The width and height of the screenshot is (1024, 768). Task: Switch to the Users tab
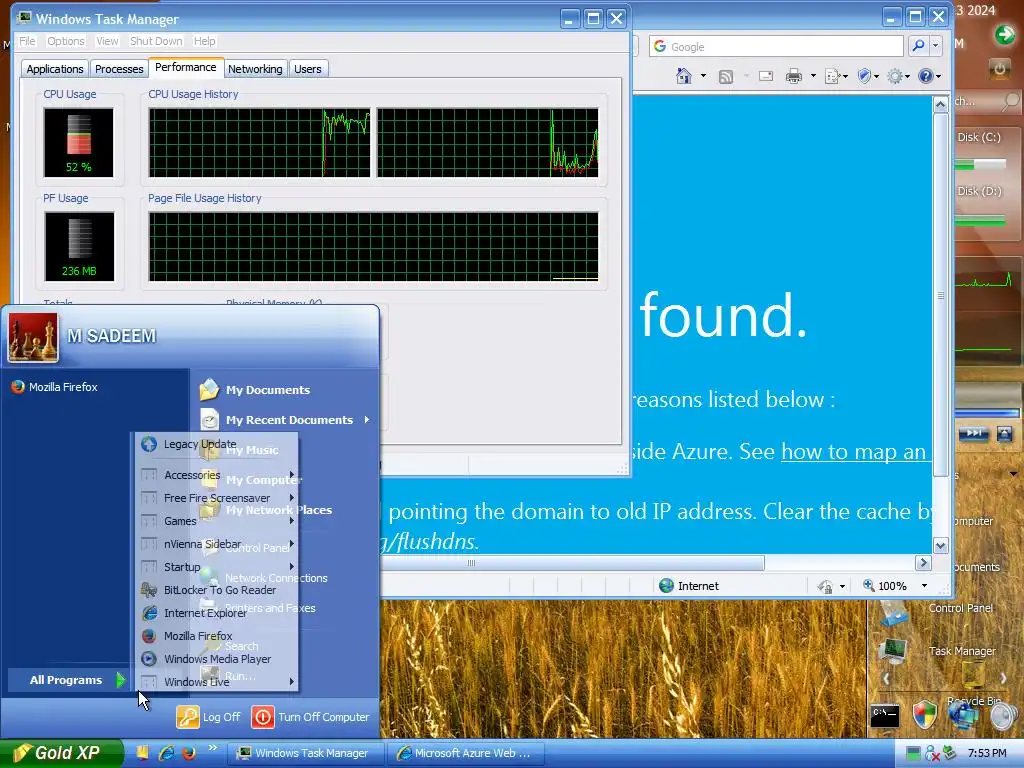pos(308,69)
